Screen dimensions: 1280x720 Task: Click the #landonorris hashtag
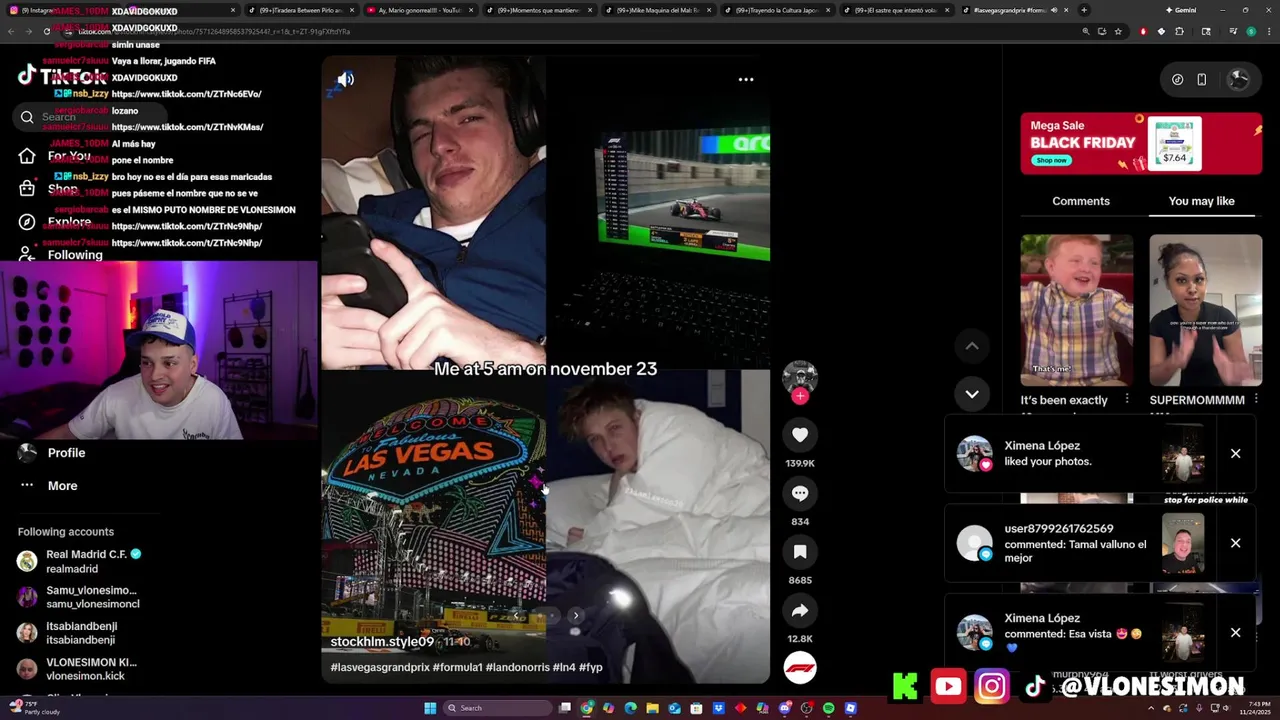click(x=517, y=667)
